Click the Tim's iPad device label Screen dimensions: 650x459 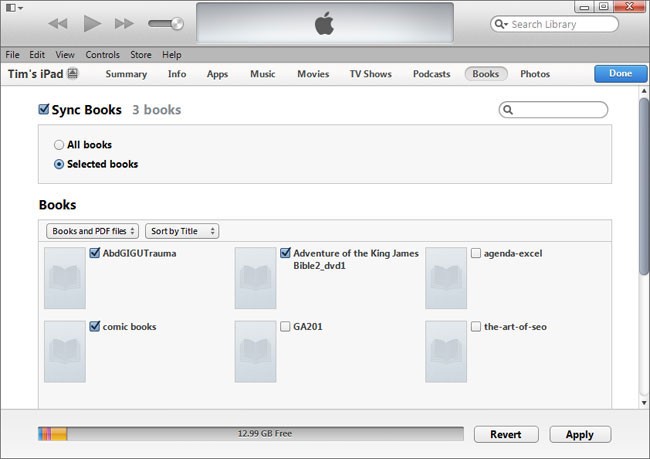36,74
